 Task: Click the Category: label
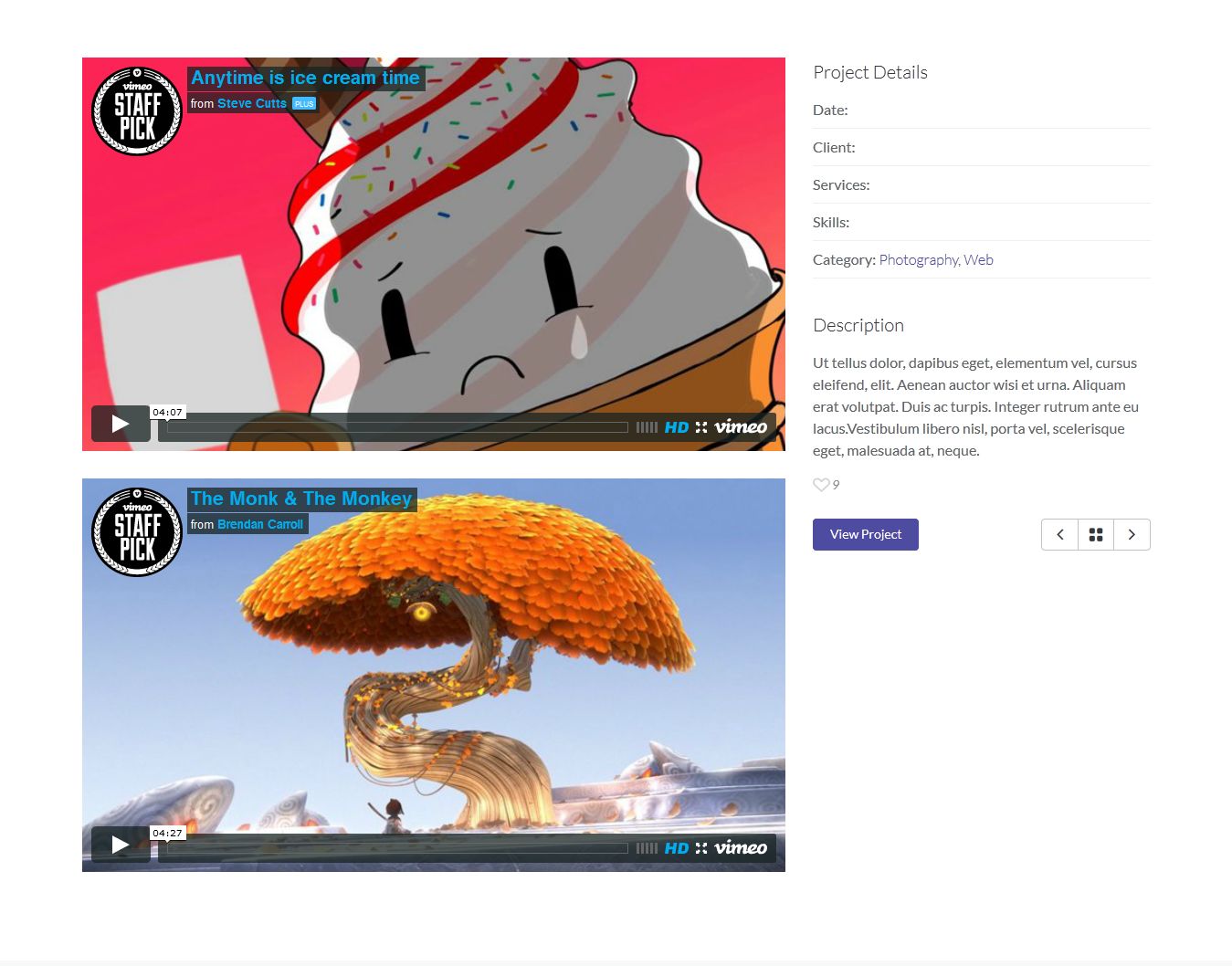844,260
